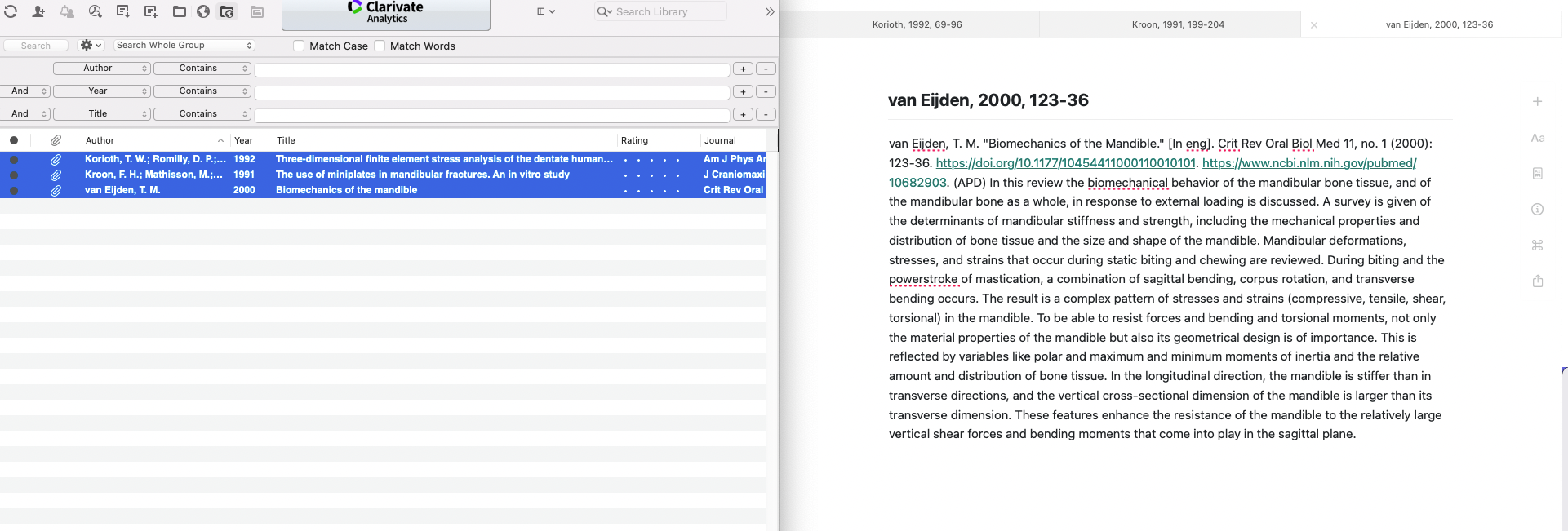The height and width of the screenshot is (531, 1568).
Task: Sort references by Author column header
Action: pyautogui.click(x=155, y=140)
